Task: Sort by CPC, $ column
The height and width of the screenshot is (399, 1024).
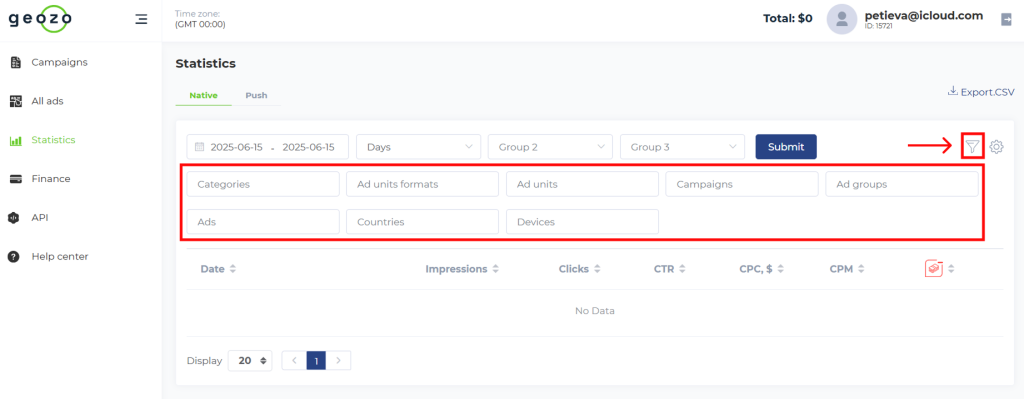Action: (761, 269)
